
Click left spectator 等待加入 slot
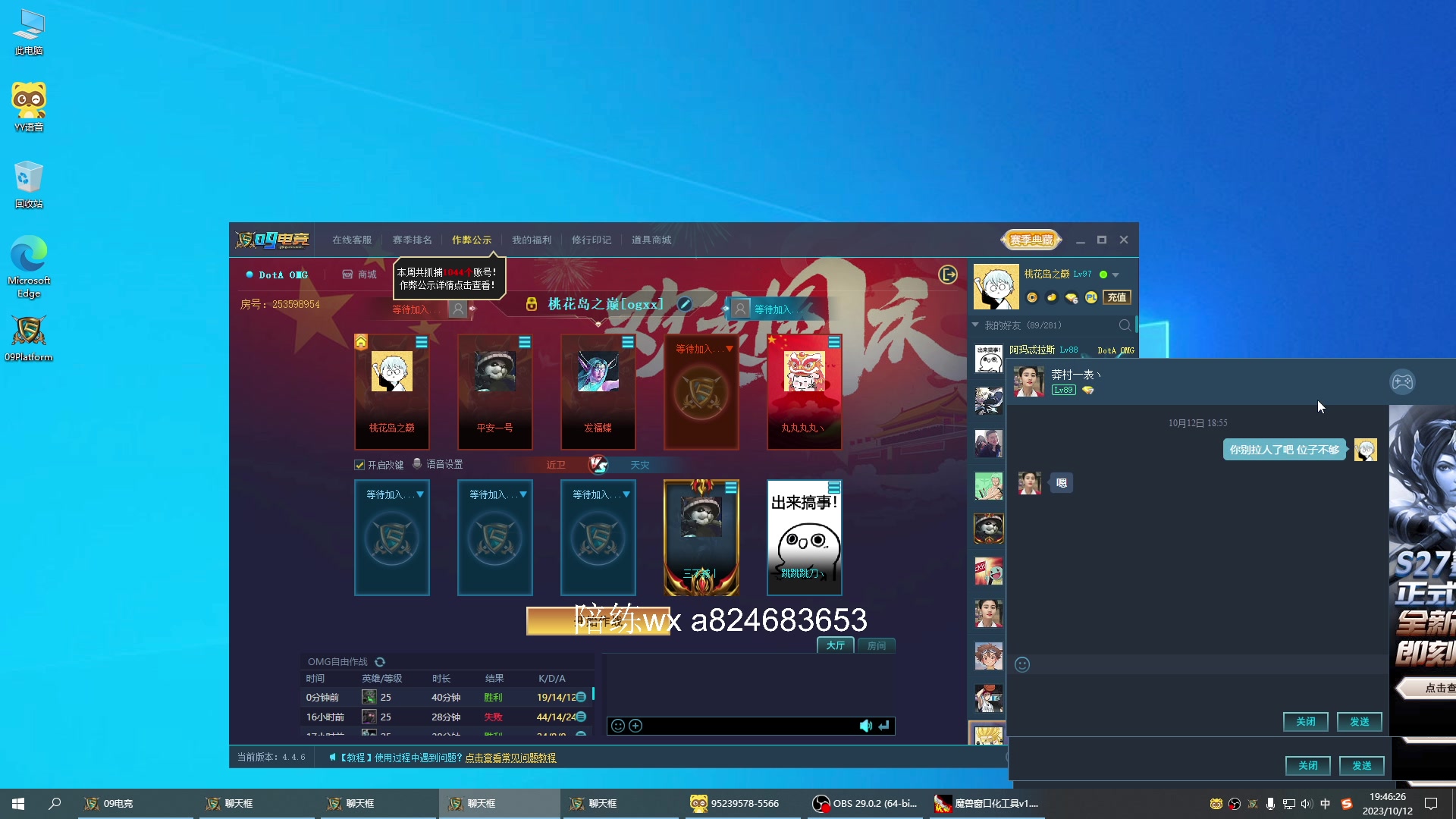tap(428, 309)
